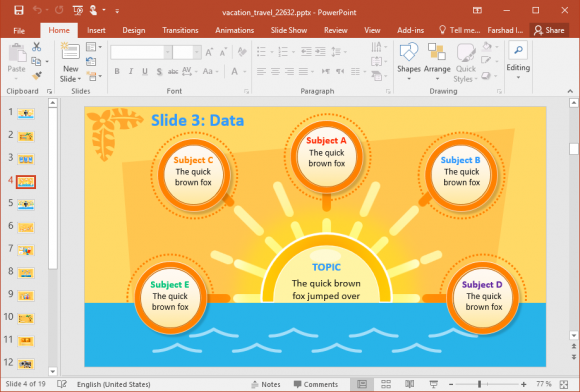This screenshot has height=392, width=580.
Task: Open the font size dropdown
Action: (197, 52)
